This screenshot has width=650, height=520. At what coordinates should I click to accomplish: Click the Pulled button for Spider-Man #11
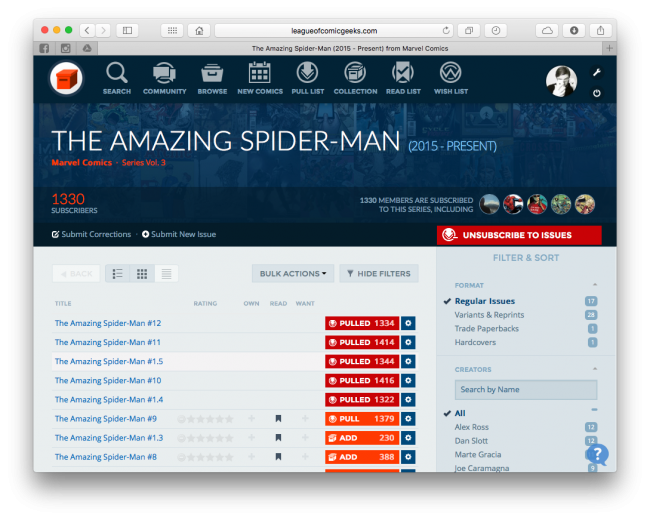[x=362, y=342]
